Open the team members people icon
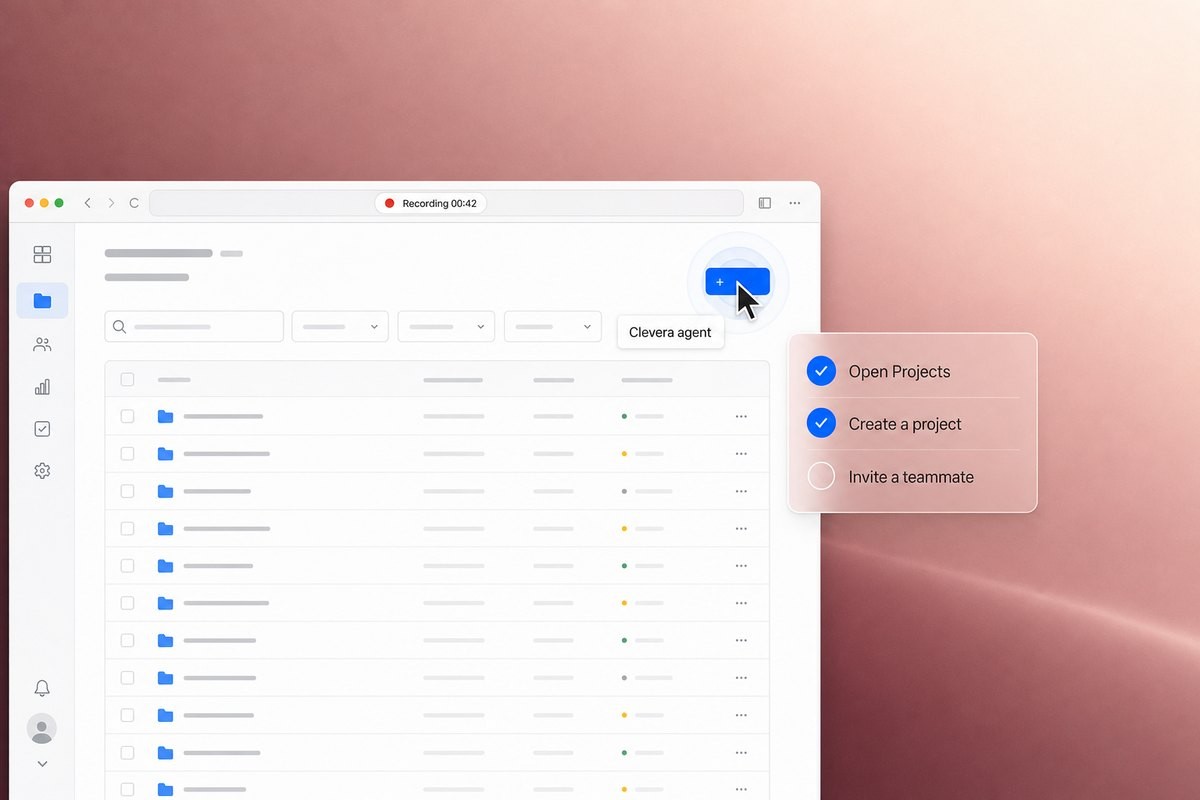 tap(42, 345)
